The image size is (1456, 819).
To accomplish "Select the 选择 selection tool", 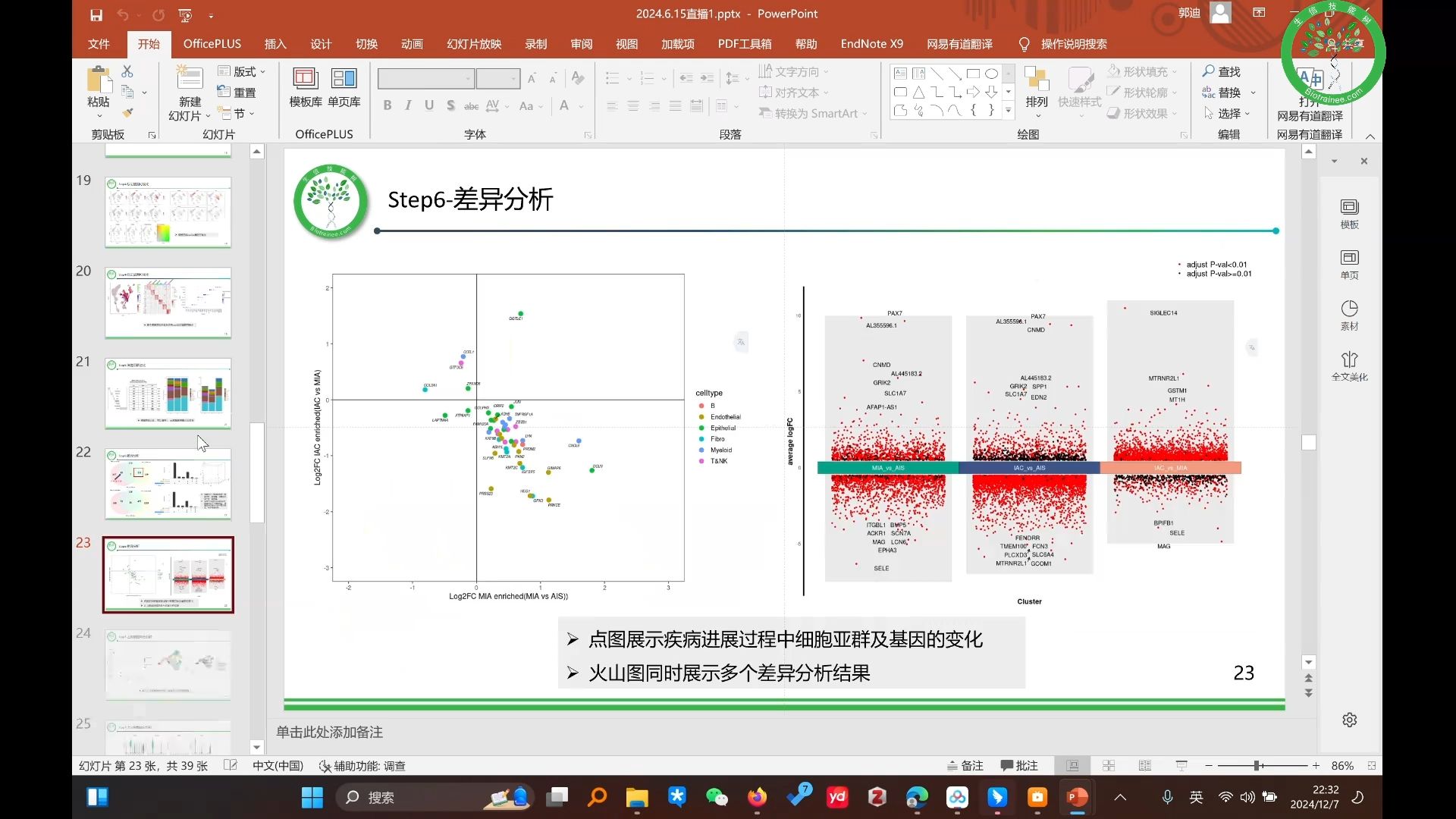I will click(1228, 113).
